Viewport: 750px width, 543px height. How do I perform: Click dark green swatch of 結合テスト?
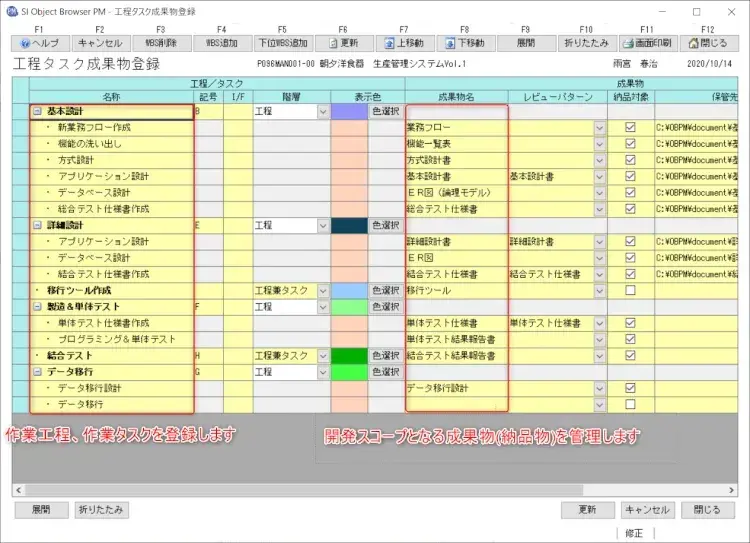tap(349, 355)
